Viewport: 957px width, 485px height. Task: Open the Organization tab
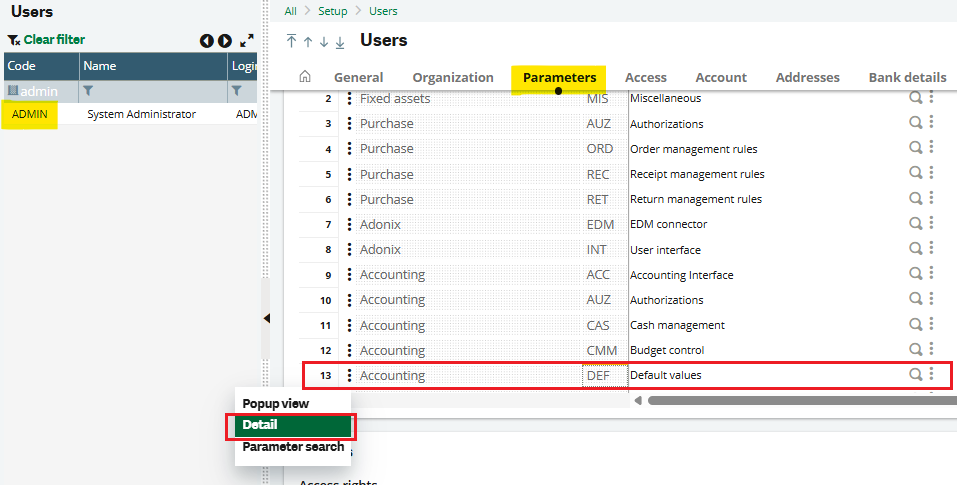point(453,77)
